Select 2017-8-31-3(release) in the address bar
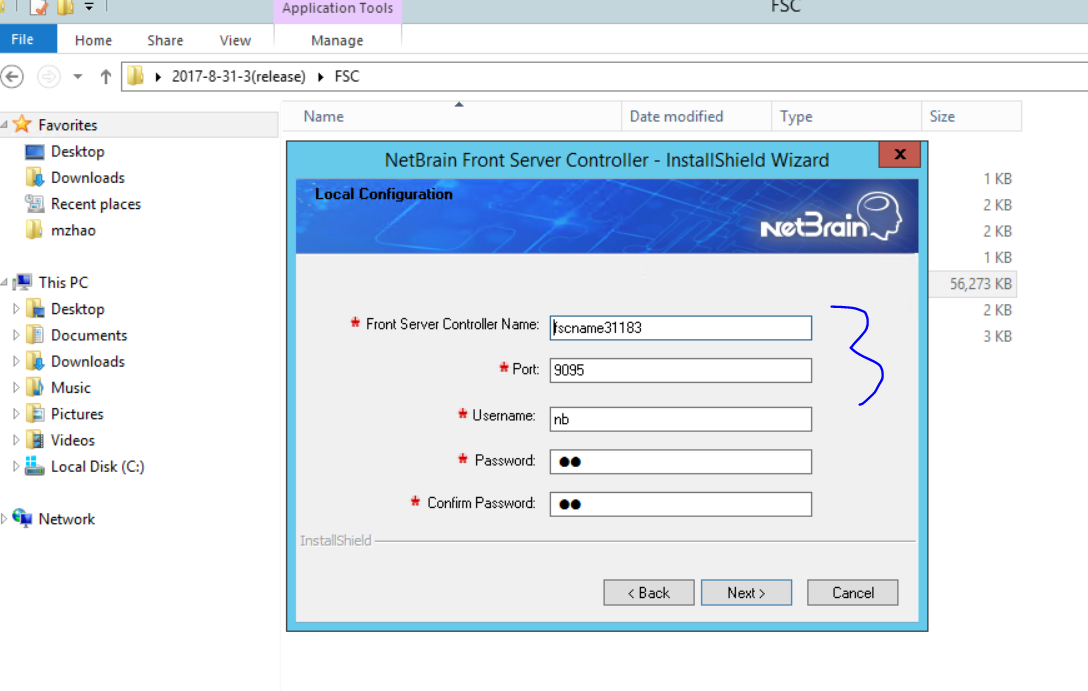This screenshot has width=1088, height=691. click(x=239, y=76)
